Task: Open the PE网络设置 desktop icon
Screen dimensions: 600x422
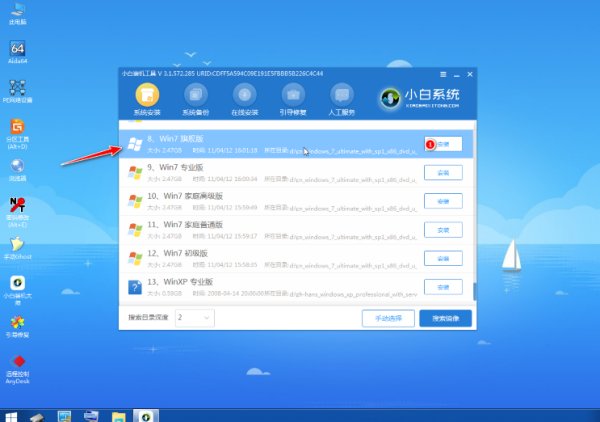Action: pyautogui.click(x=18, y=91)
